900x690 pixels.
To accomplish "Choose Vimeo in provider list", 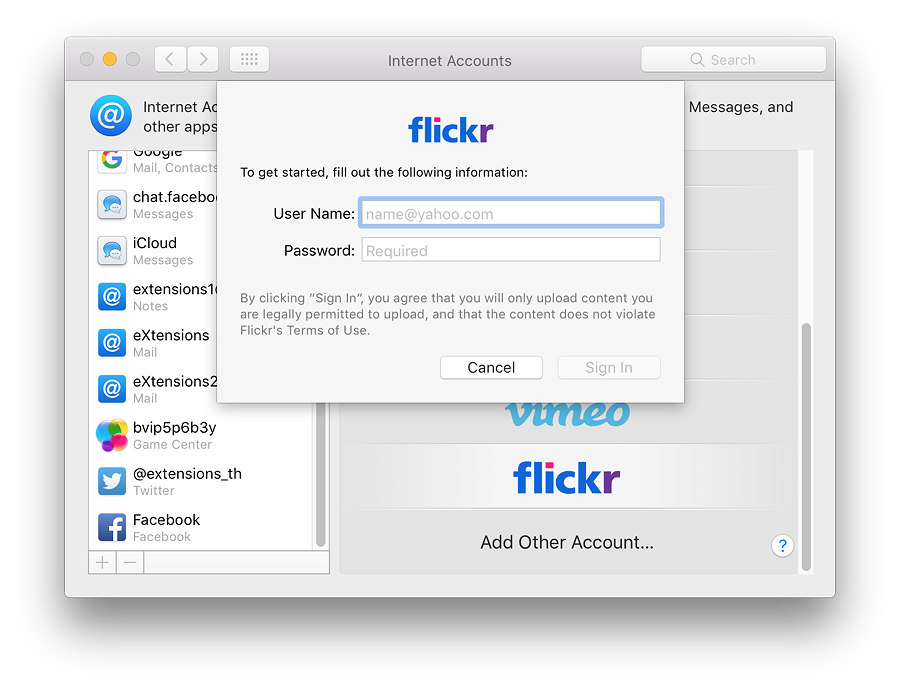I will [568, 413].
